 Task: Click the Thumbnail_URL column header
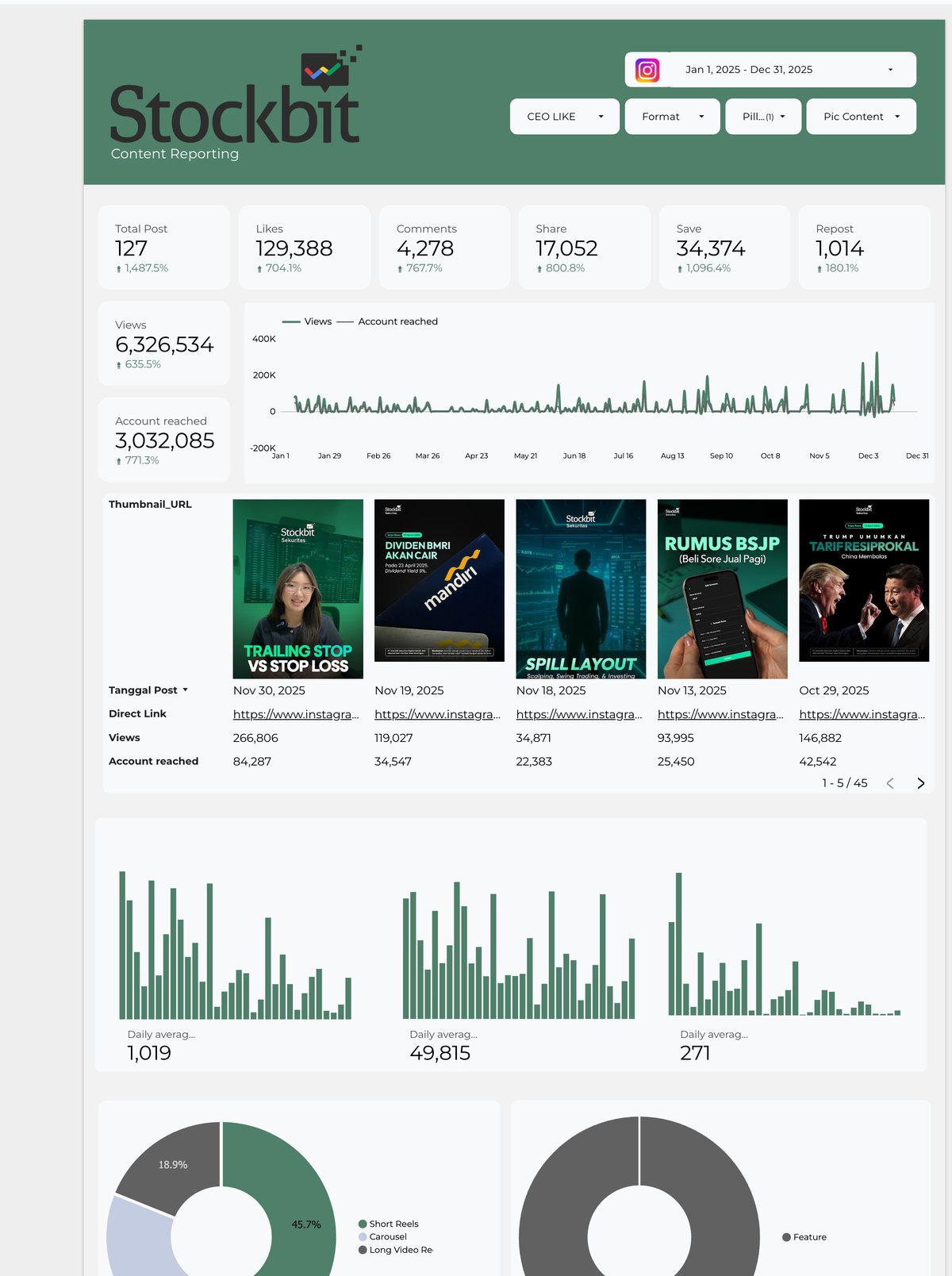[150, 504]
